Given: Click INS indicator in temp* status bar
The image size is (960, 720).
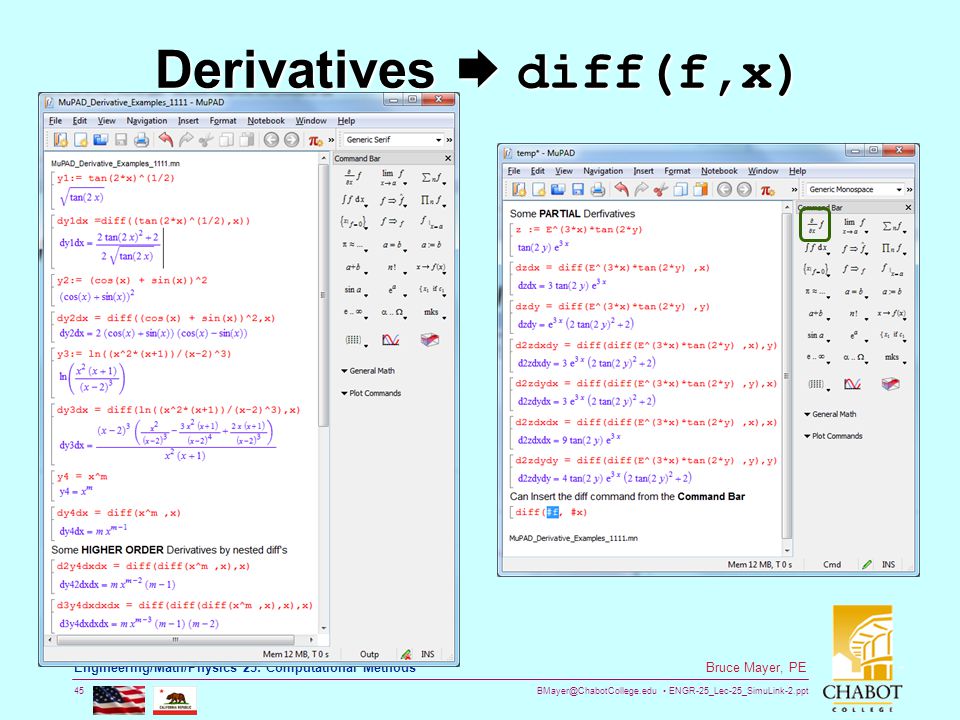Looking at the screenshot, I should point(888,564).
